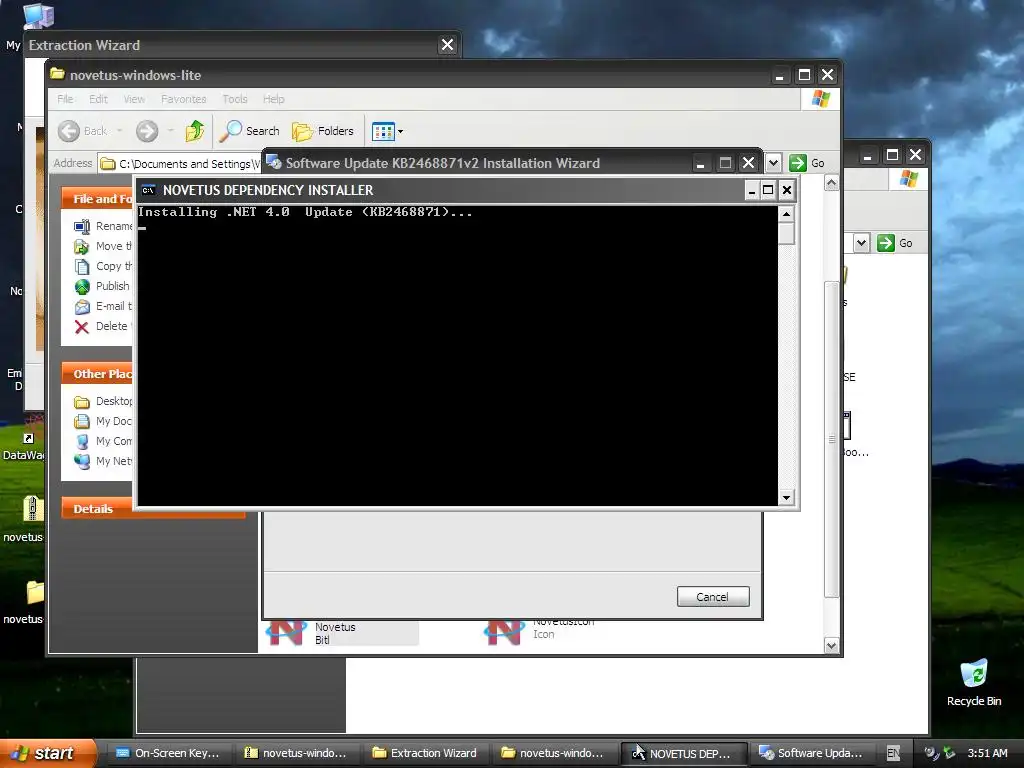Collapse the File and Folder Tasks header

(97, 199)
